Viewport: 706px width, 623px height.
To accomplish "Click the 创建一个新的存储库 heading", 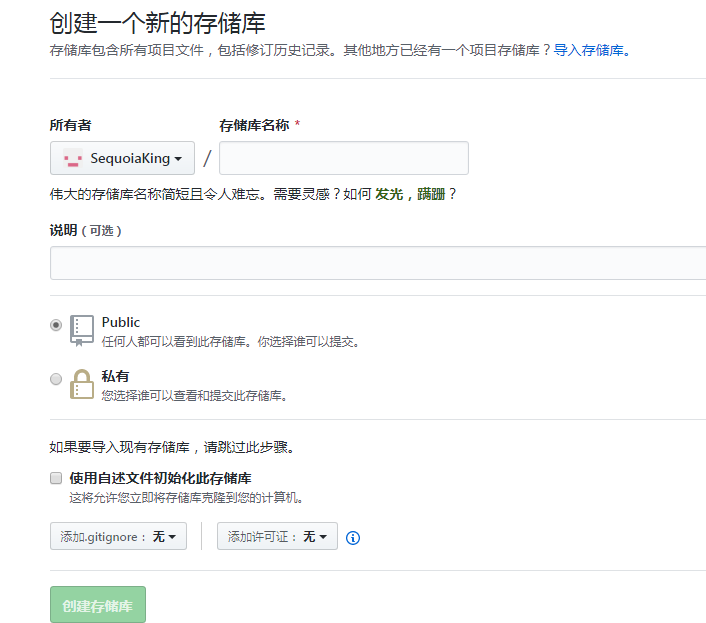I will (x=157, y=23).
